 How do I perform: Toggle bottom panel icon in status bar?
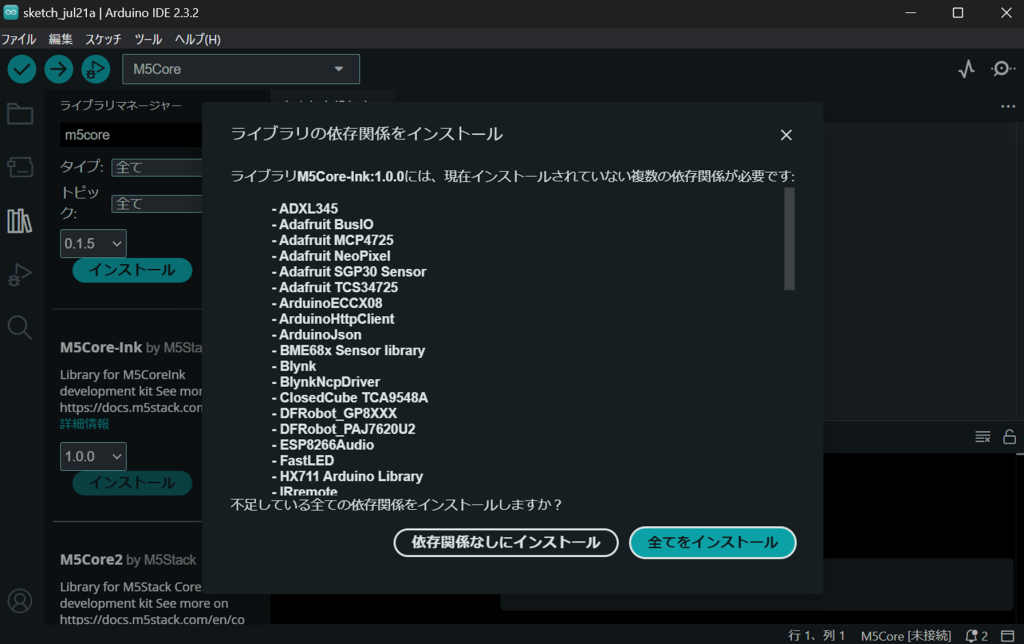click(1008, 636)
